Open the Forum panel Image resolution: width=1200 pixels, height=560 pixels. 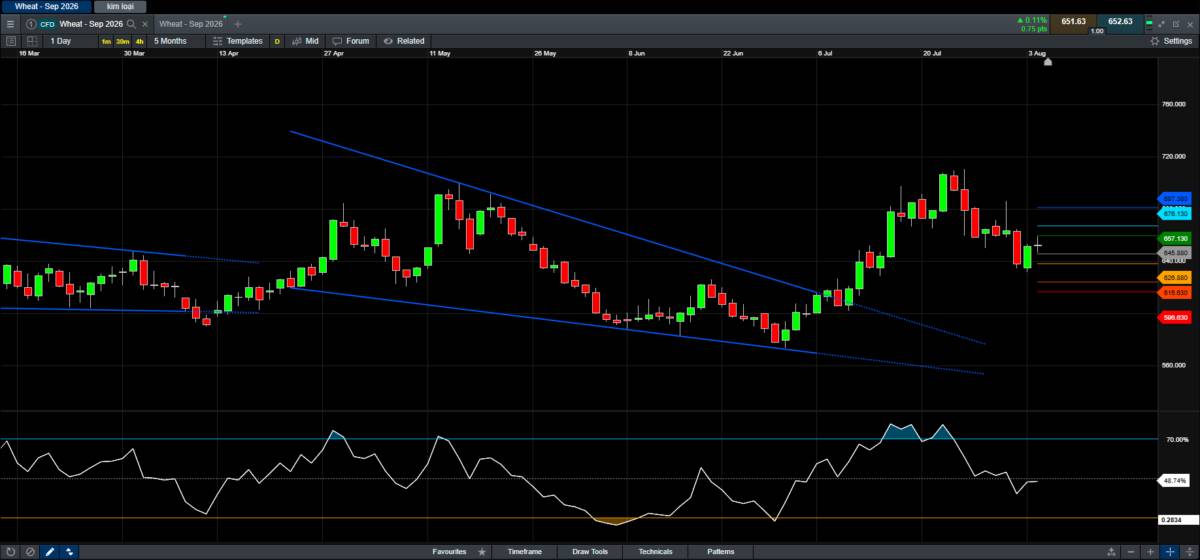[350, 41]
